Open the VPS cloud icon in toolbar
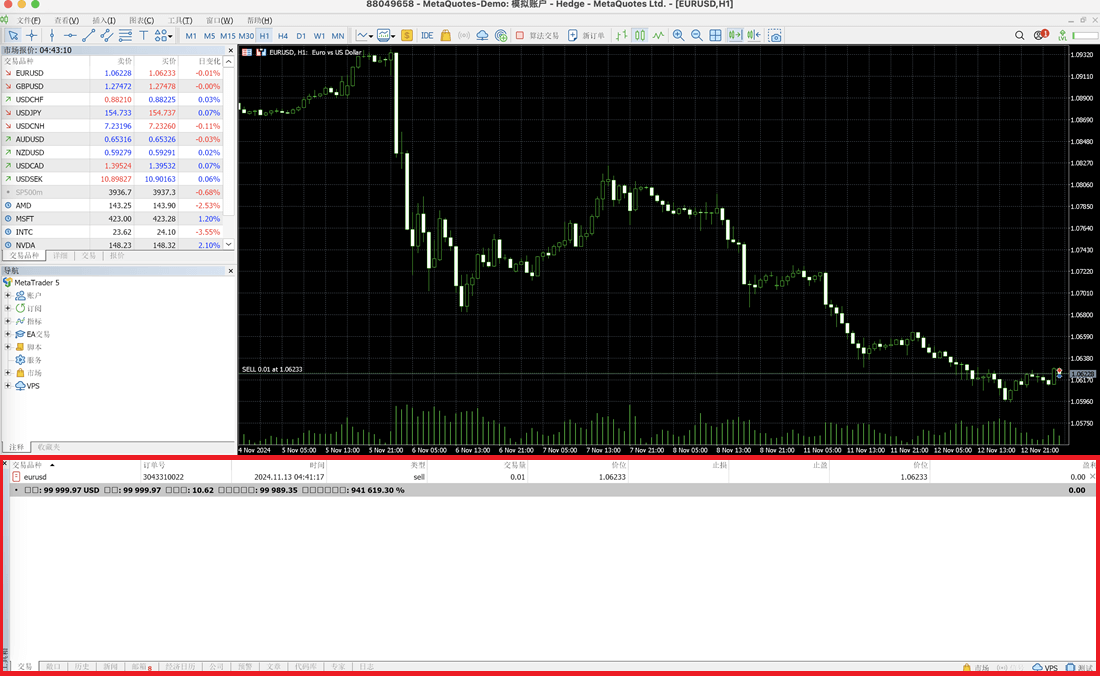The width and height of the screenshot is (1100, 676). (x=483, y=36)
